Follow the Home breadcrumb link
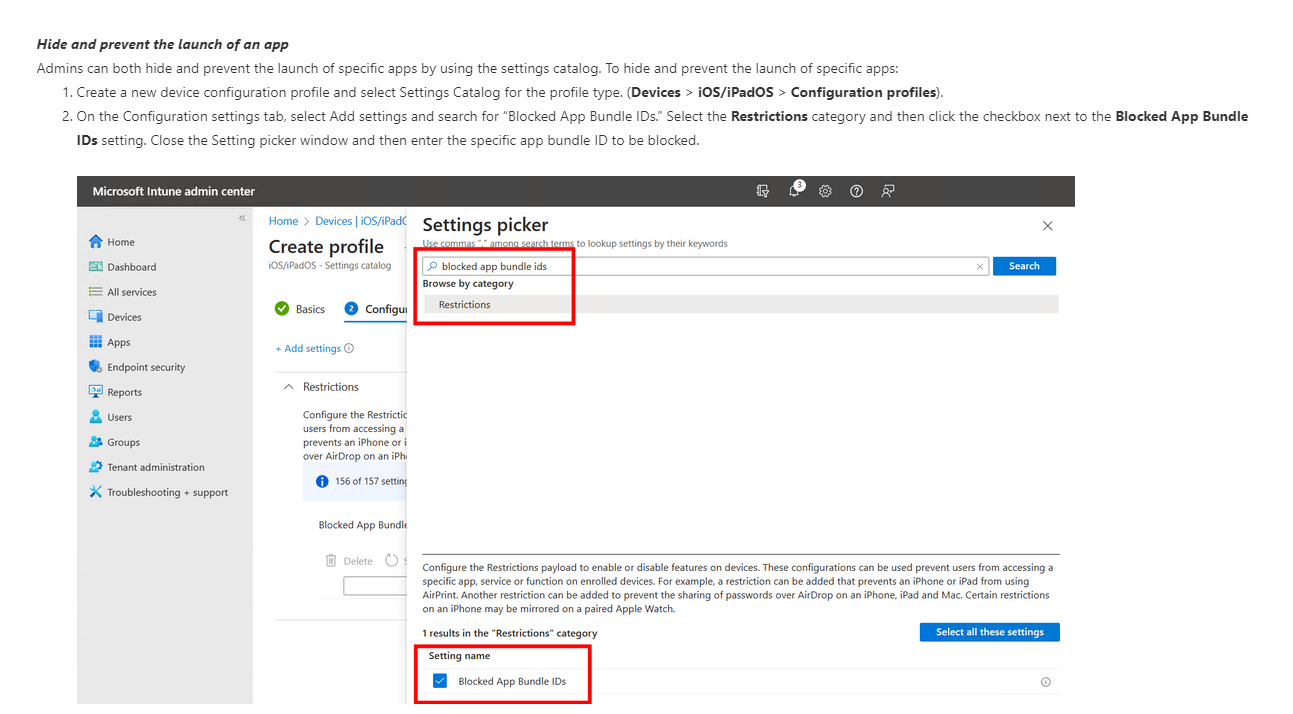The width and height of the screenshot is (1293, 714). click(283, 221)
